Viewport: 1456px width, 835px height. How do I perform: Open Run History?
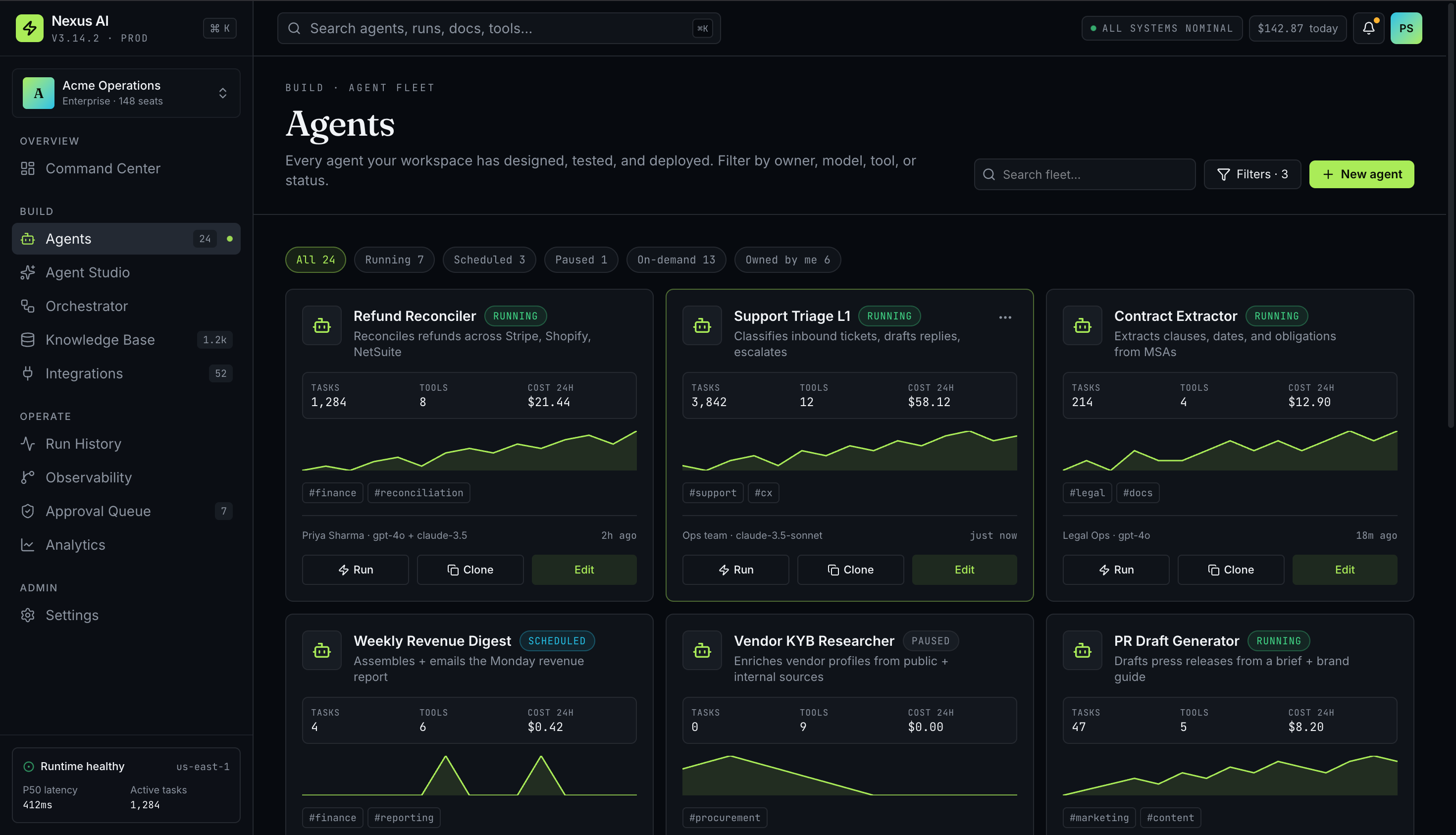pyautogui.click(x=126, y=444)
